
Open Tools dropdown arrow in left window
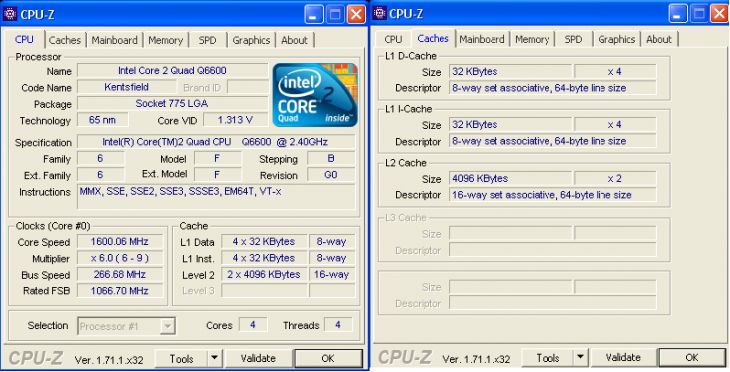tap(214, 358)
